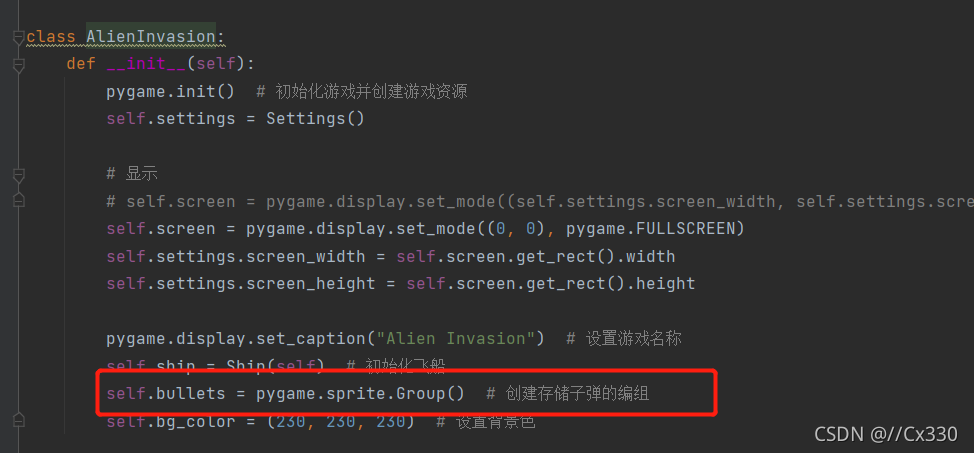The height and width of the screenshot is (453, 974).
Task: Click the "Alien Invasion" string literal
Action: 459,339
